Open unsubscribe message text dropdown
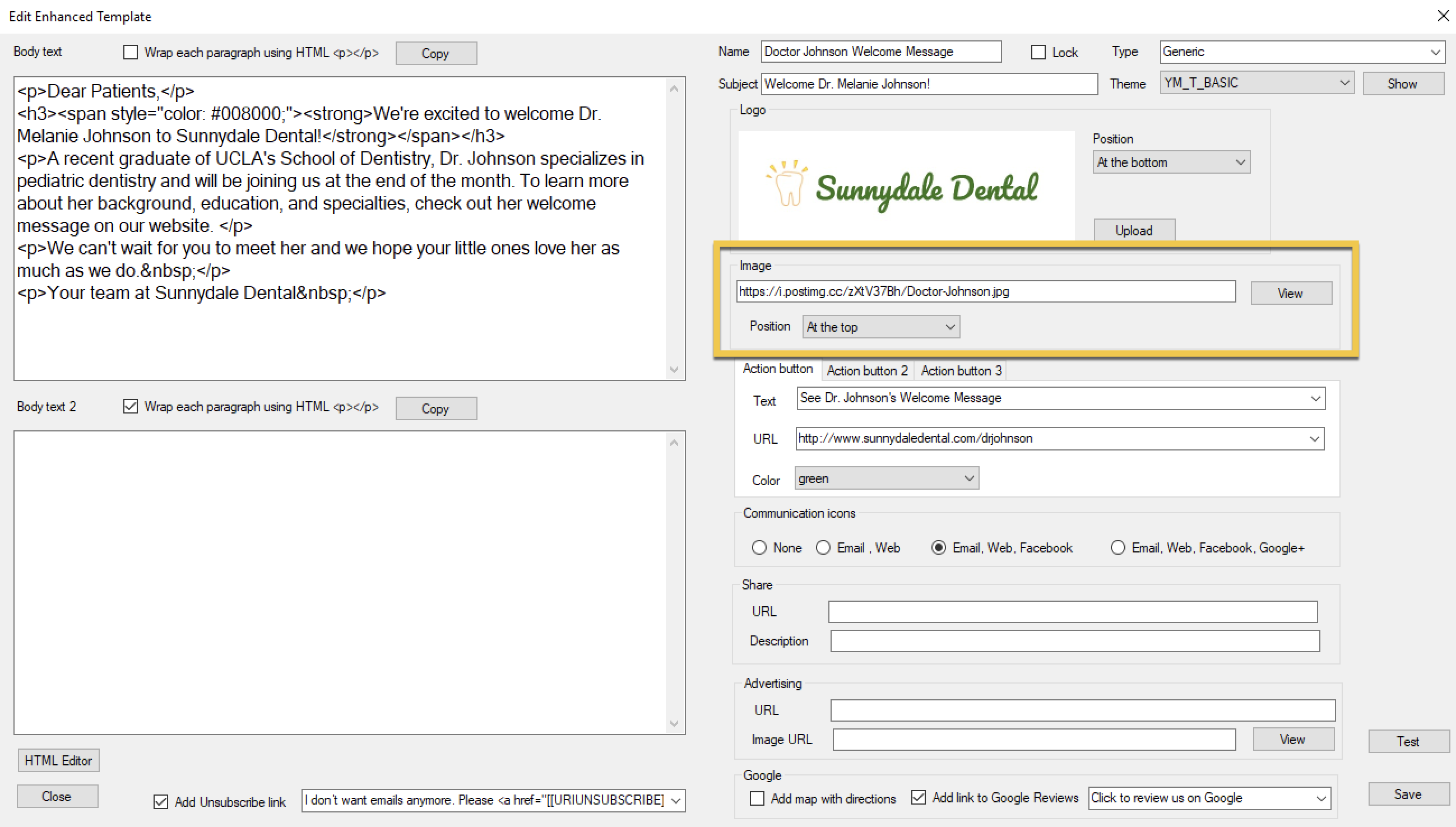Image resolution: width=1456 pixels, height=827 pixels. tap(675, 801)
